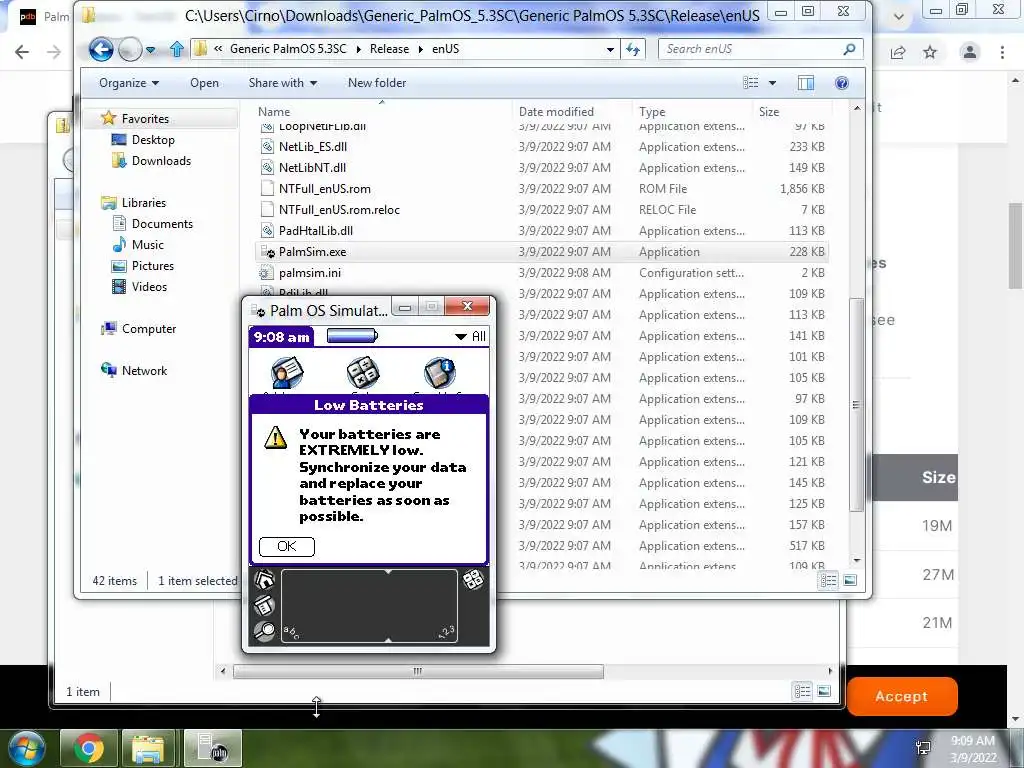The image size is (1024, 768).
Task: Tap the Palm Calculator silkscreen icon
Action: [473, 579]
